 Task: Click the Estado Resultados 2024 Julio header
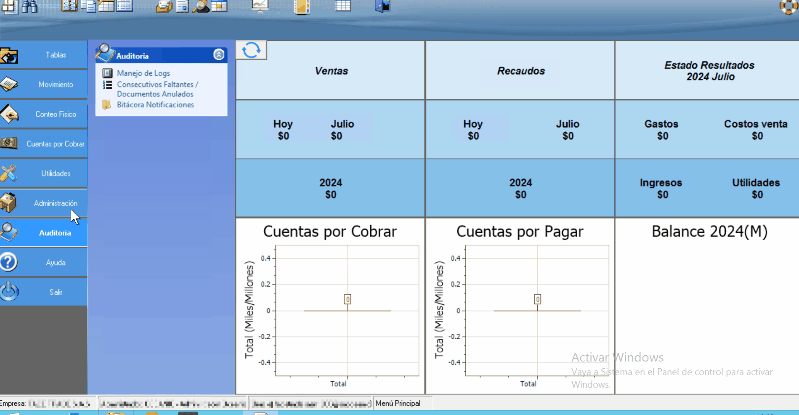709,71
